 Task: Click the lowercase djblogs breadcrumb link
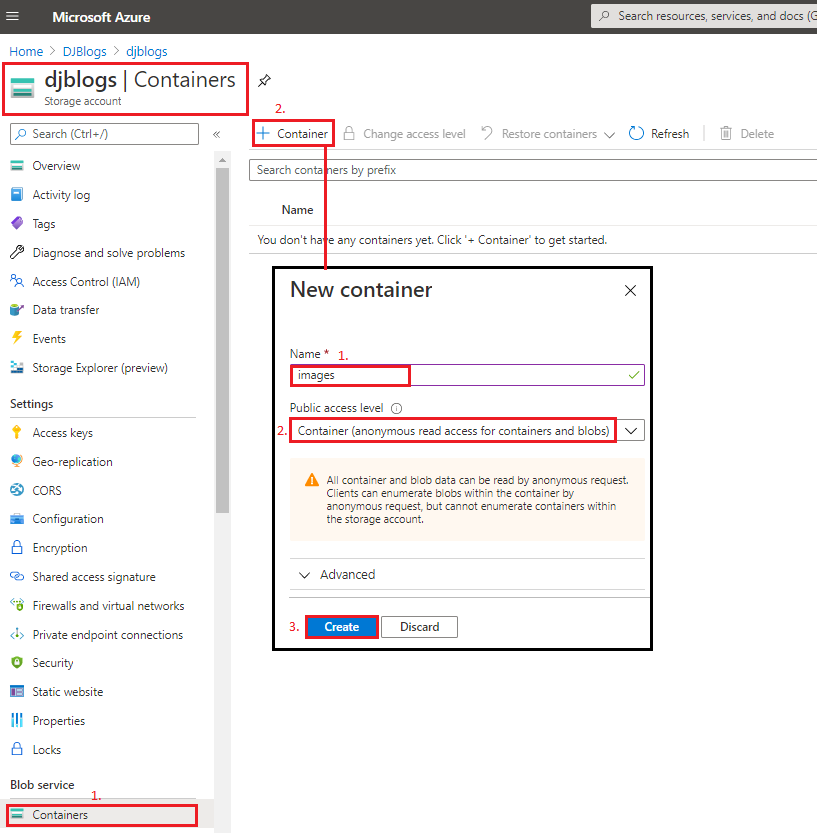tap(147, 52)
